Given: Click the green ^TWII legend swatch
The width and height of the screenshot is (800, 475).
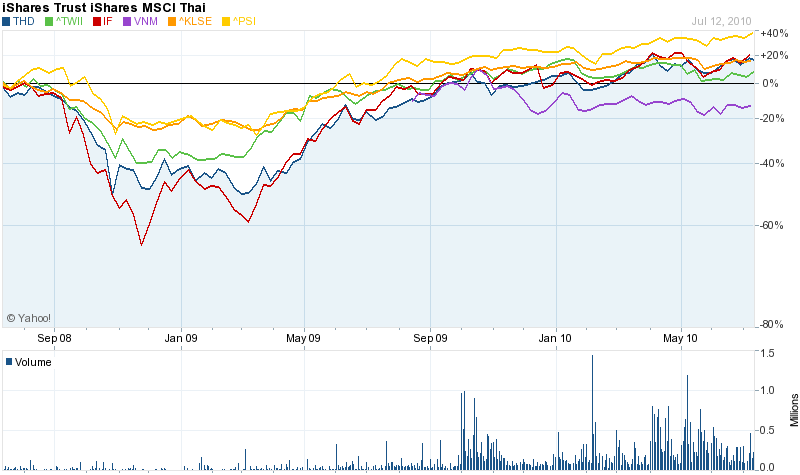Looking at the screenshot, I should [49, 21].
